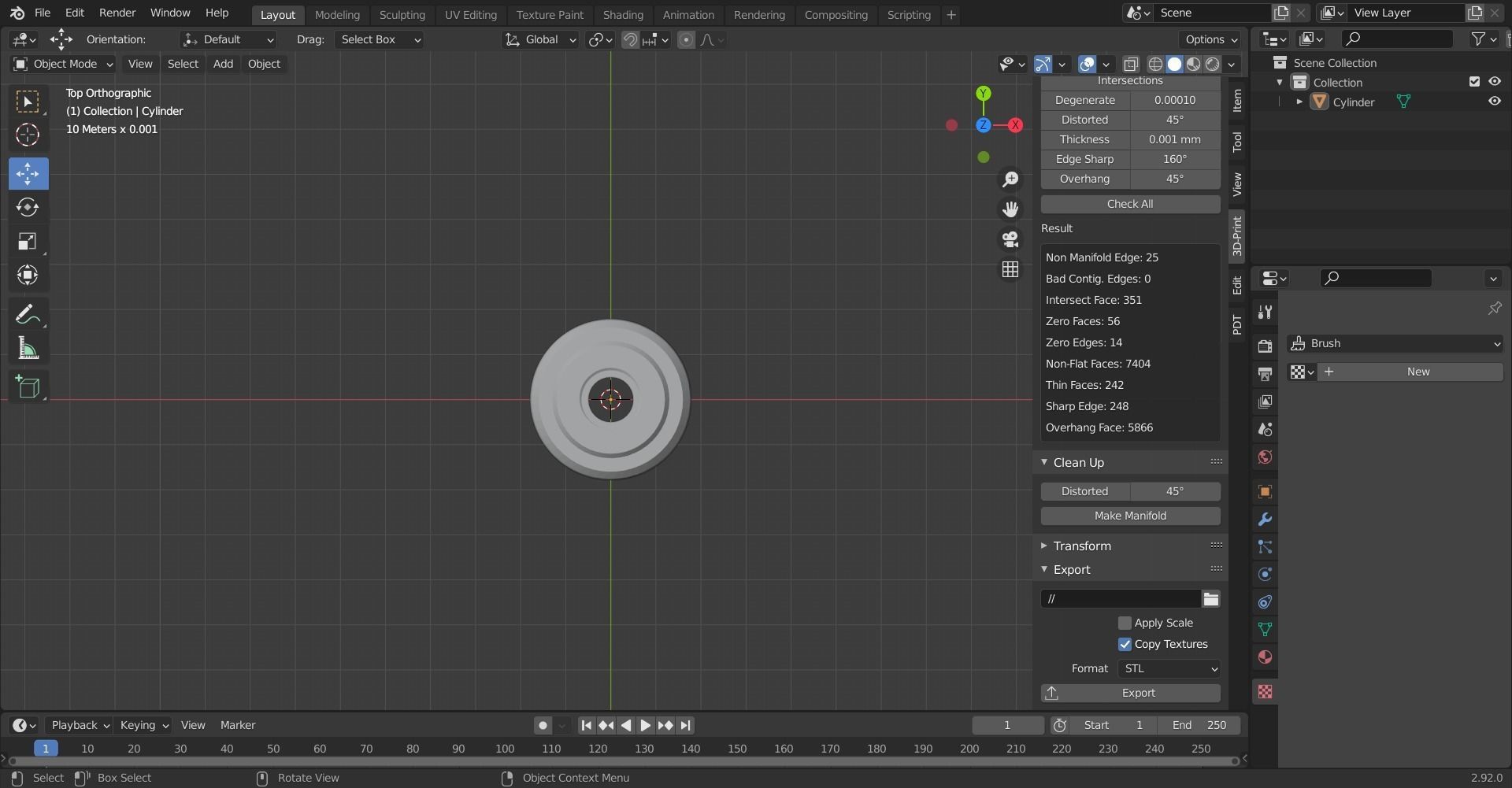Switch to the Sculpting workspace tab
This screenshot has width=1512, height=788.
[x=402, y=14]
